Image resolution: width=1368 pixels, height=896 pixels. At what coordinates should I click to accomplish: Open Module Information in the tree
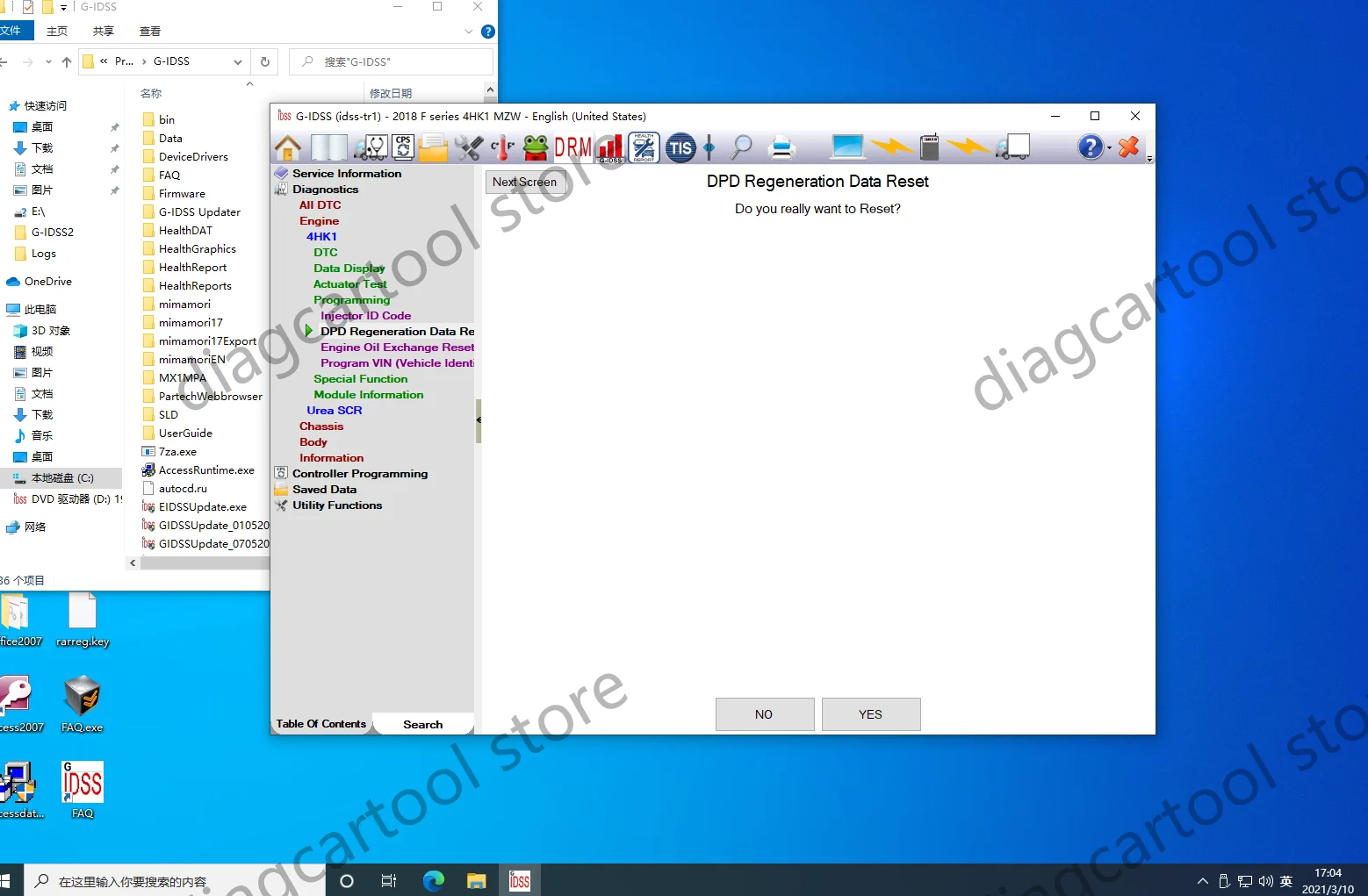click(x=369, y=395)
